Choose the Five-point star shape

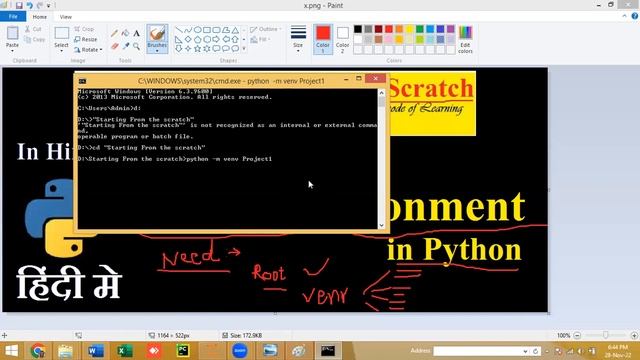(198, 49)
